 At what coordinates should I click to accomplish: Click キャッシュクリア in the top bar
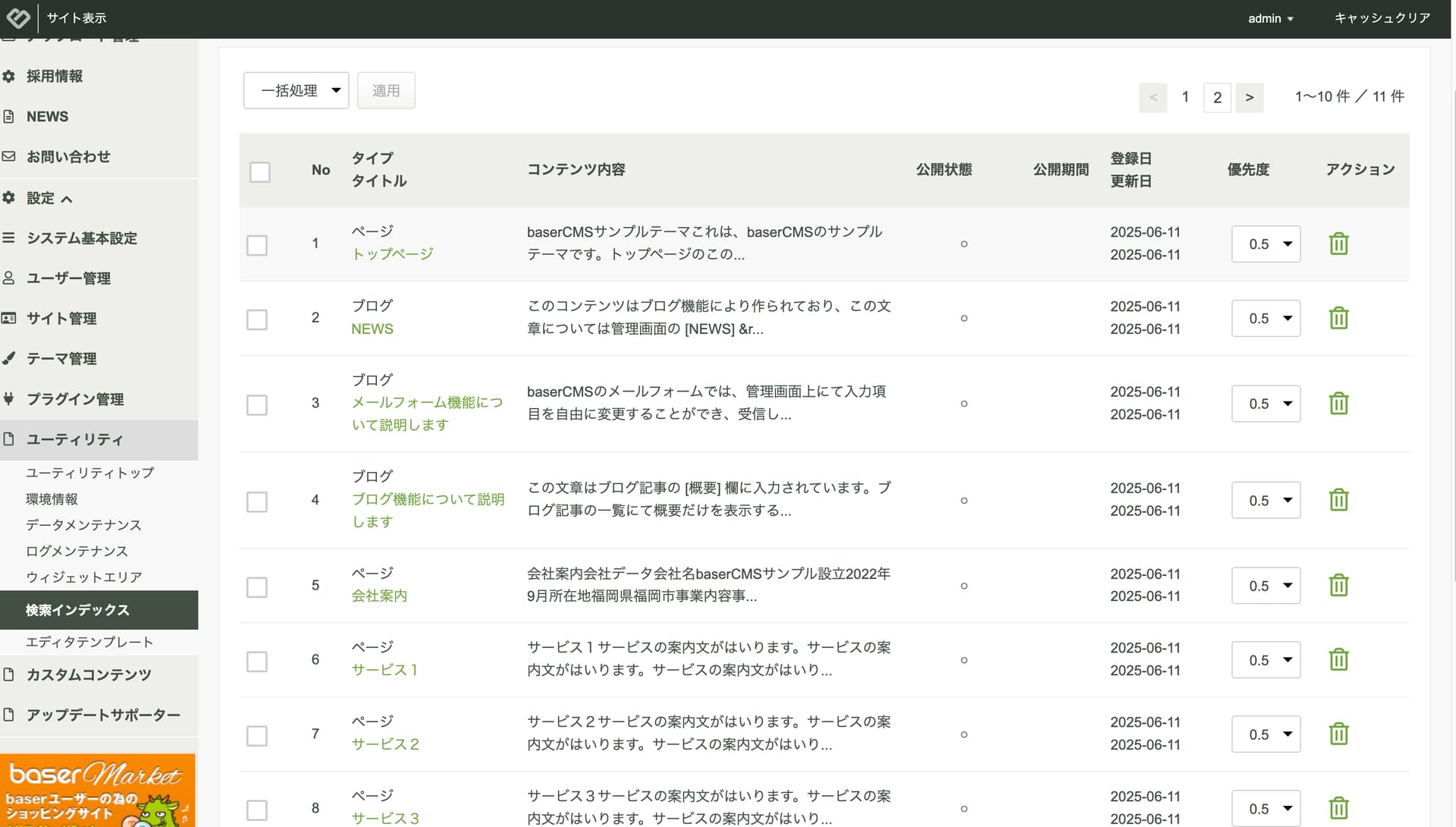click(1382, 18)
